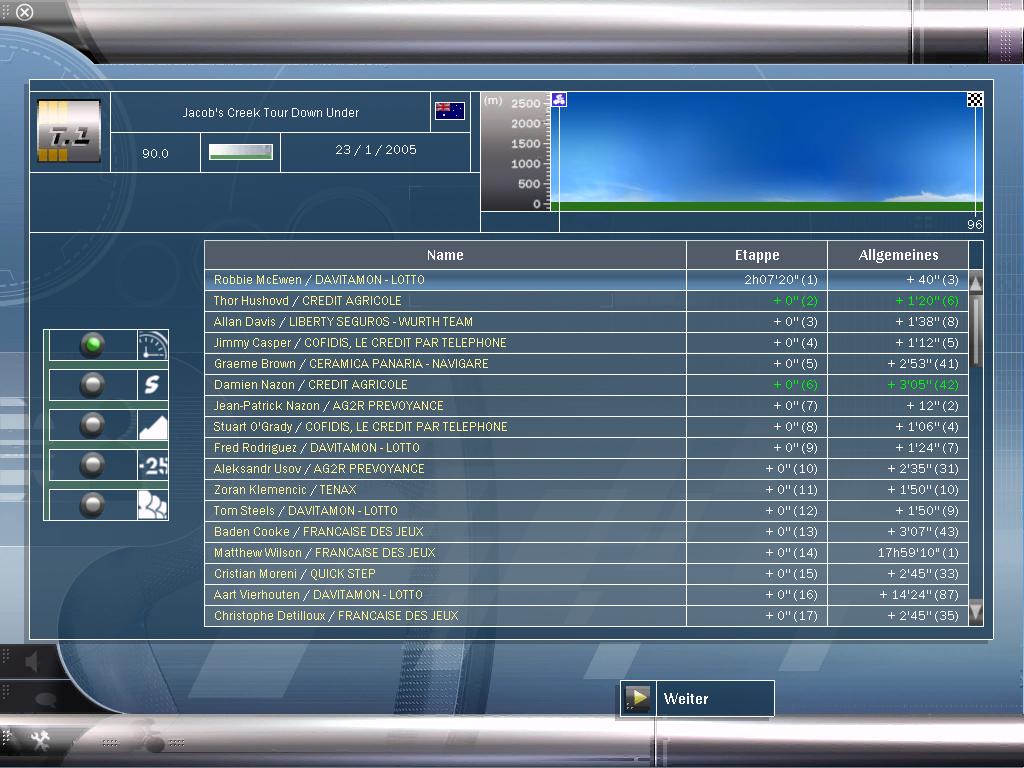Select the row 'Matthew Wilson / FRANCAISE DES JEUX'

[586, 552]
